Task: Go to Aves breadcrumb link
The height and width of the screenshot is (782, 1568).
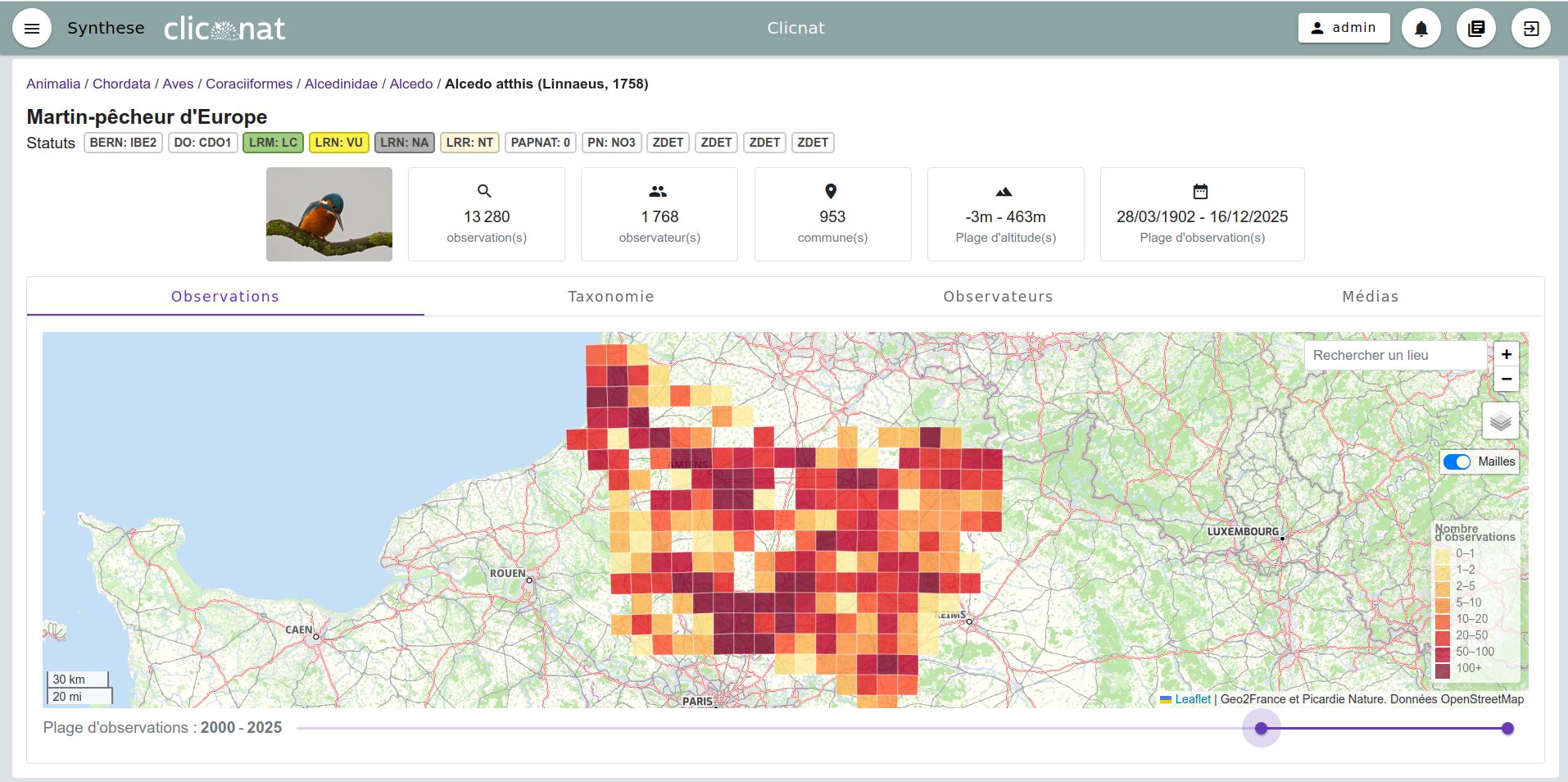Action: click(x=178, y=84)
